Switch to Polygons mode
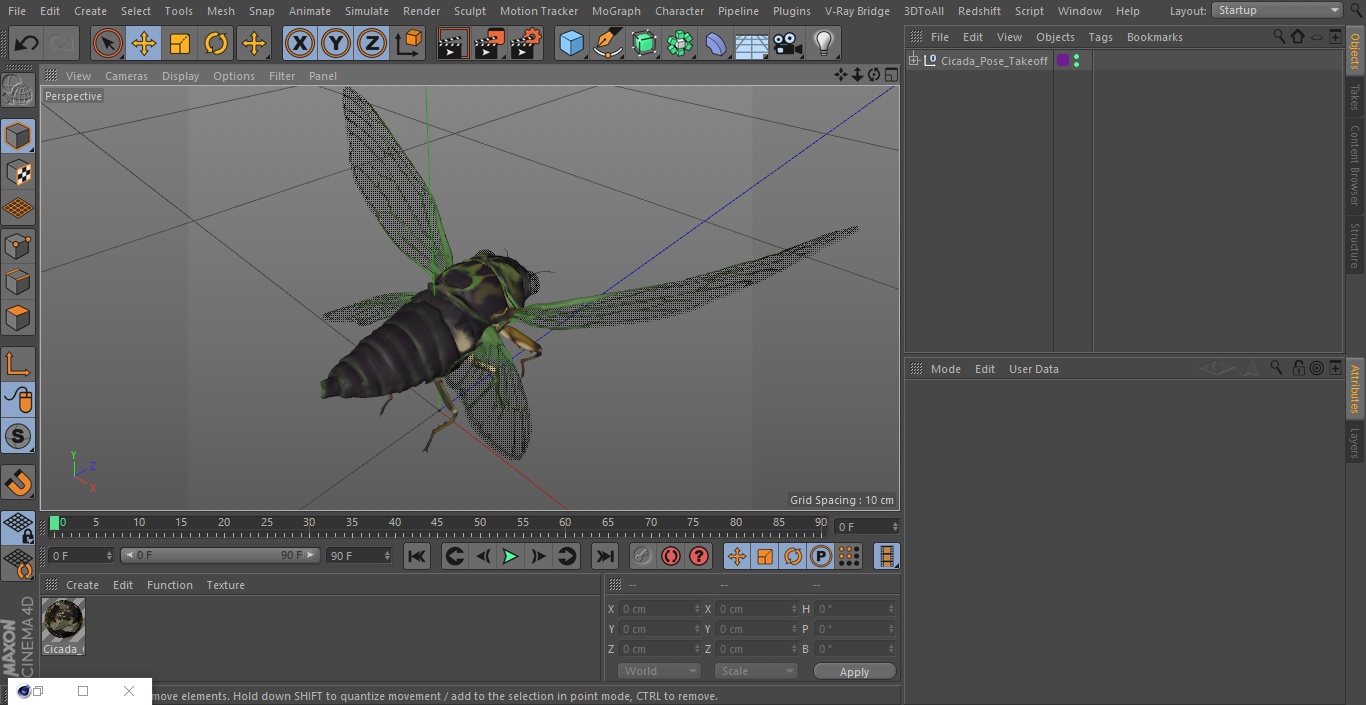The height and width of the screenshot is (705, 1366). click(18, 318)
